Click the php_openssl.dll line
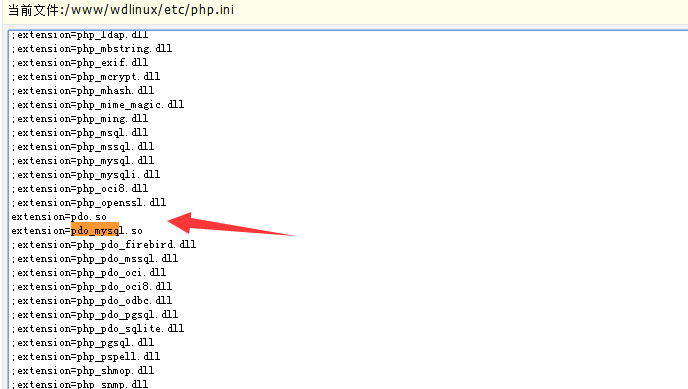Viewport: 688px width, 389px height. [89, 203]
